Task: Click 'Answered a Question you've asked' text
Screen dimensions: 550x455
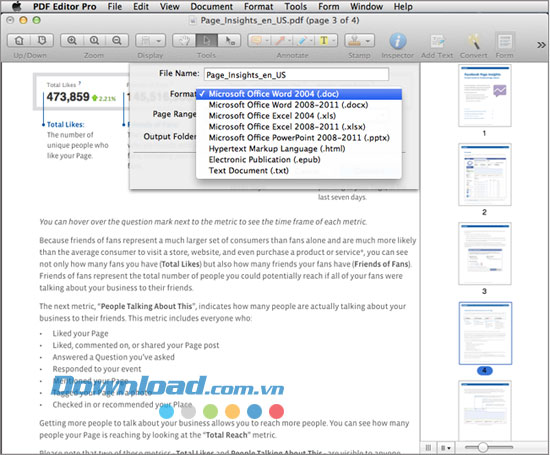Action: pos(113,357)
